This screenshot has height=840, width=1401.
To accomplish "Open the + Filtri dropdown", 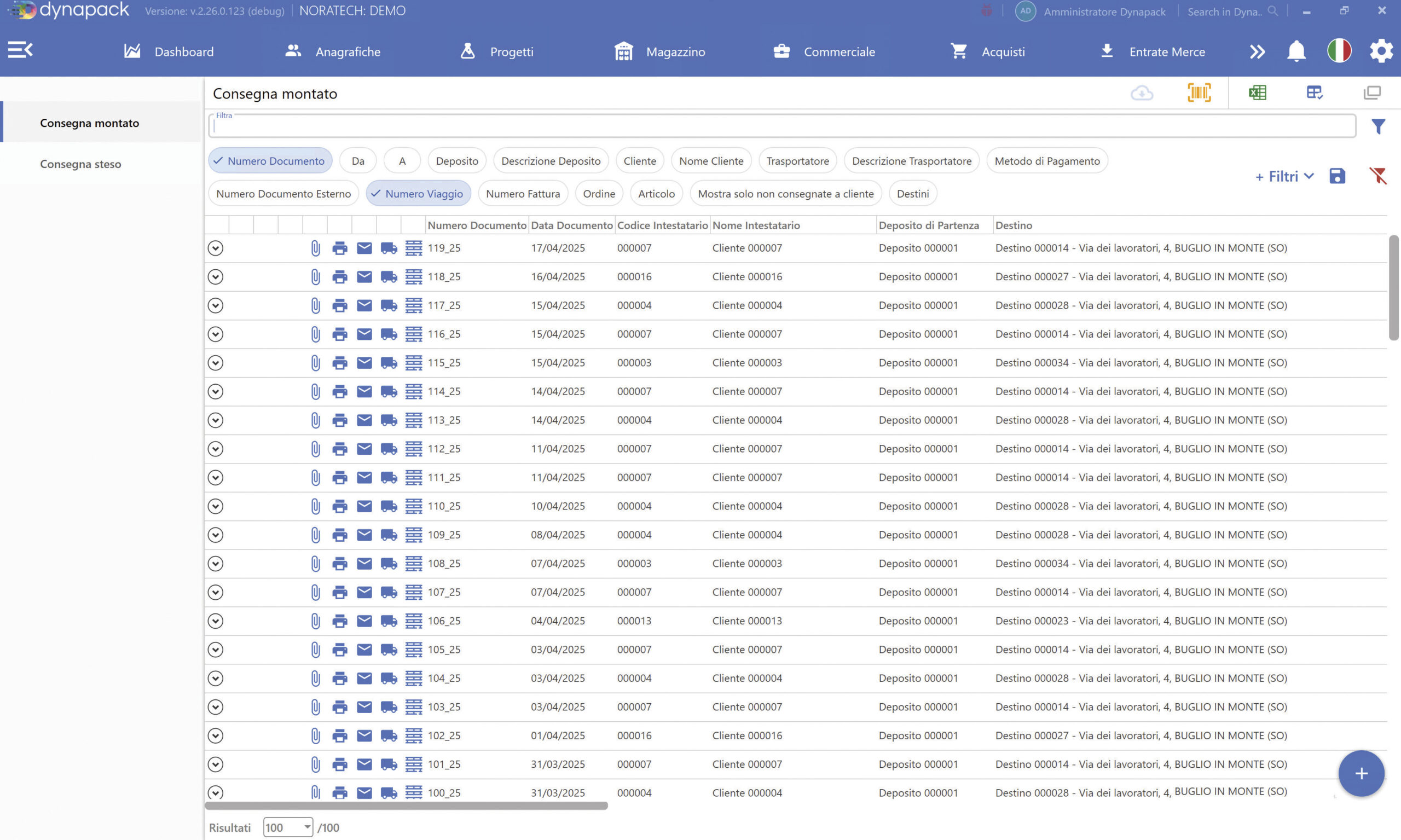I will (x=1284, y=177).
